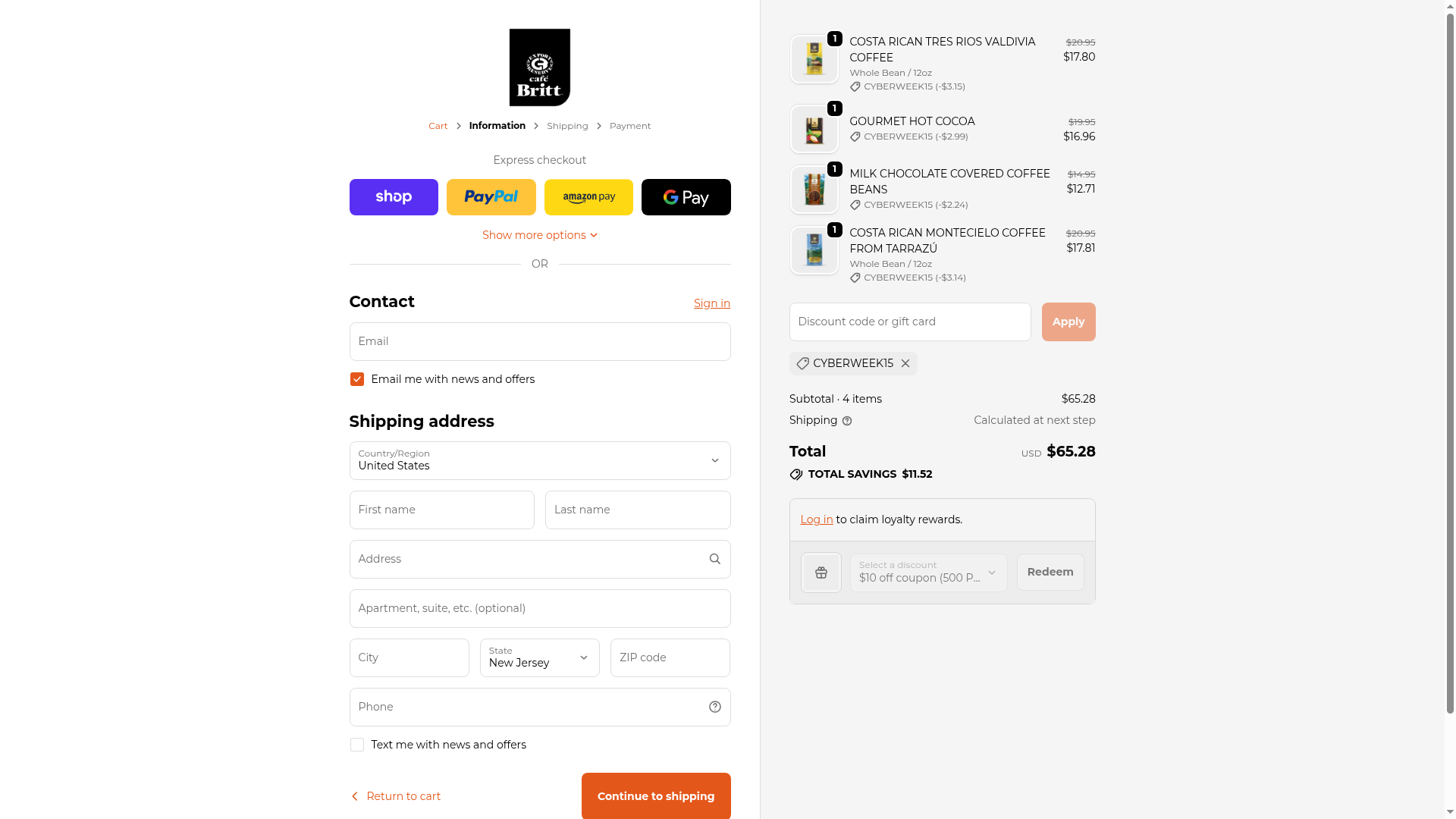Use Google Pay express checkout

[686, 197]
